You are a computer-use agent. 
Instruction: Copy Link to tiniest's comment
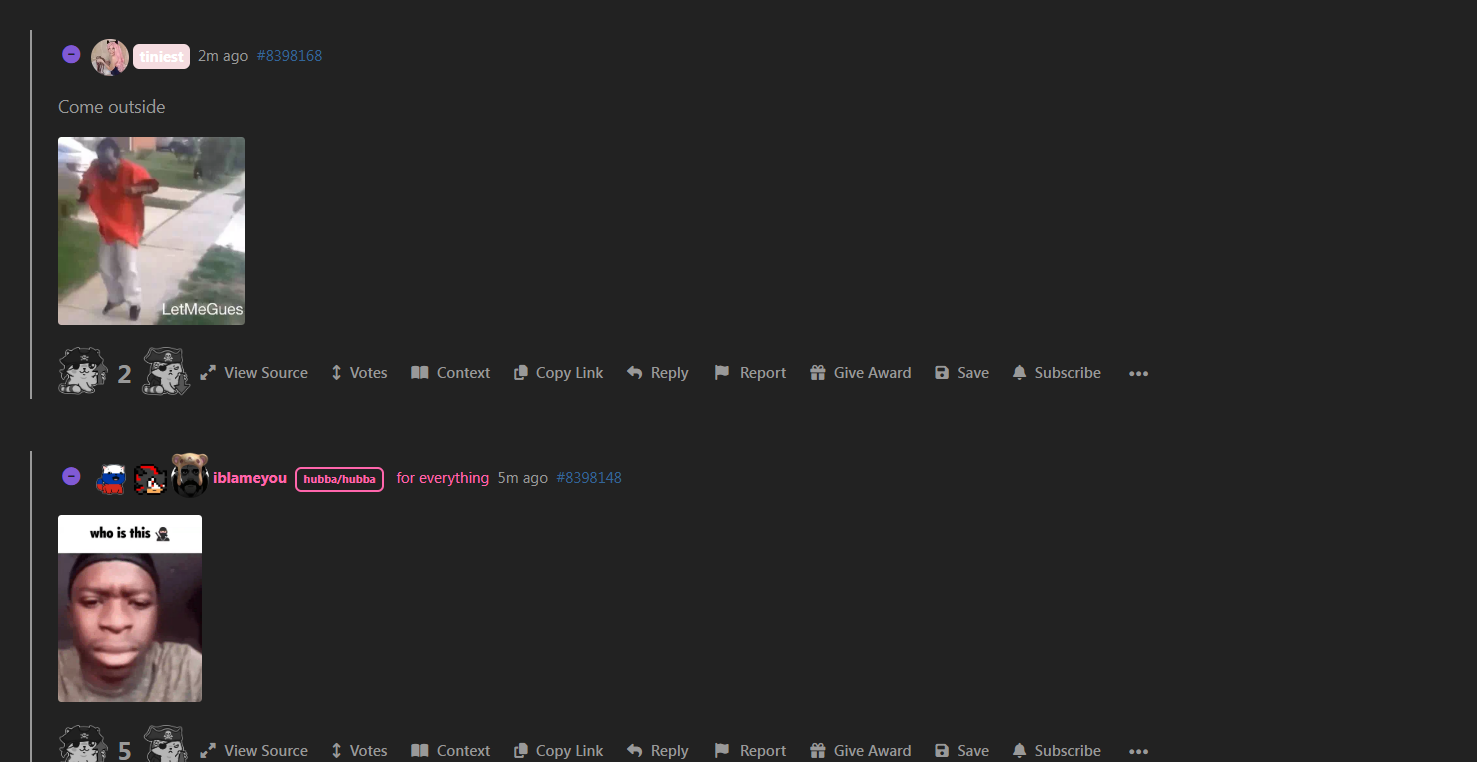pos(559,373)
